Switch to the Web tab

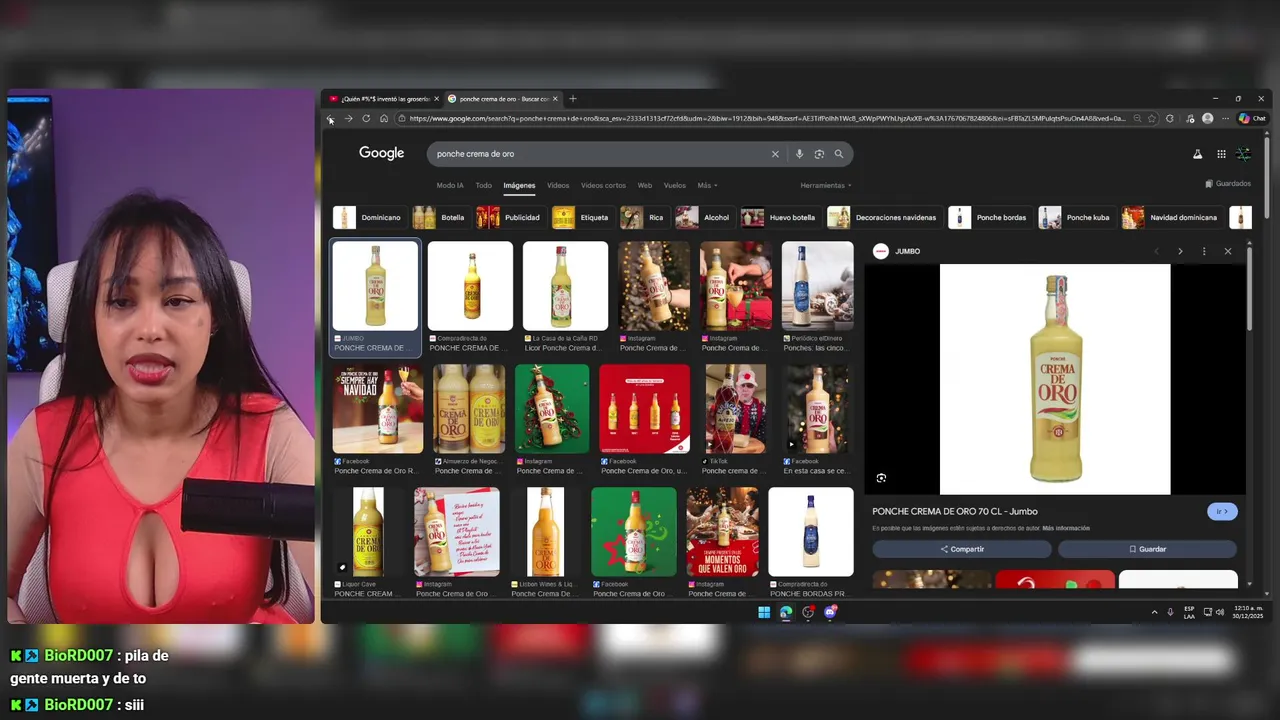pyautogui.click(x=645, y=185)
